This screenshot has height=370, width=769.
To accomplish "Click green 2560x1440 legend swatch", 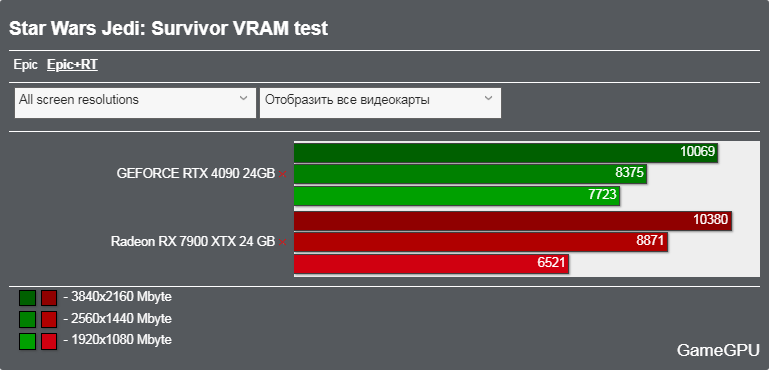I will (27, 319).
